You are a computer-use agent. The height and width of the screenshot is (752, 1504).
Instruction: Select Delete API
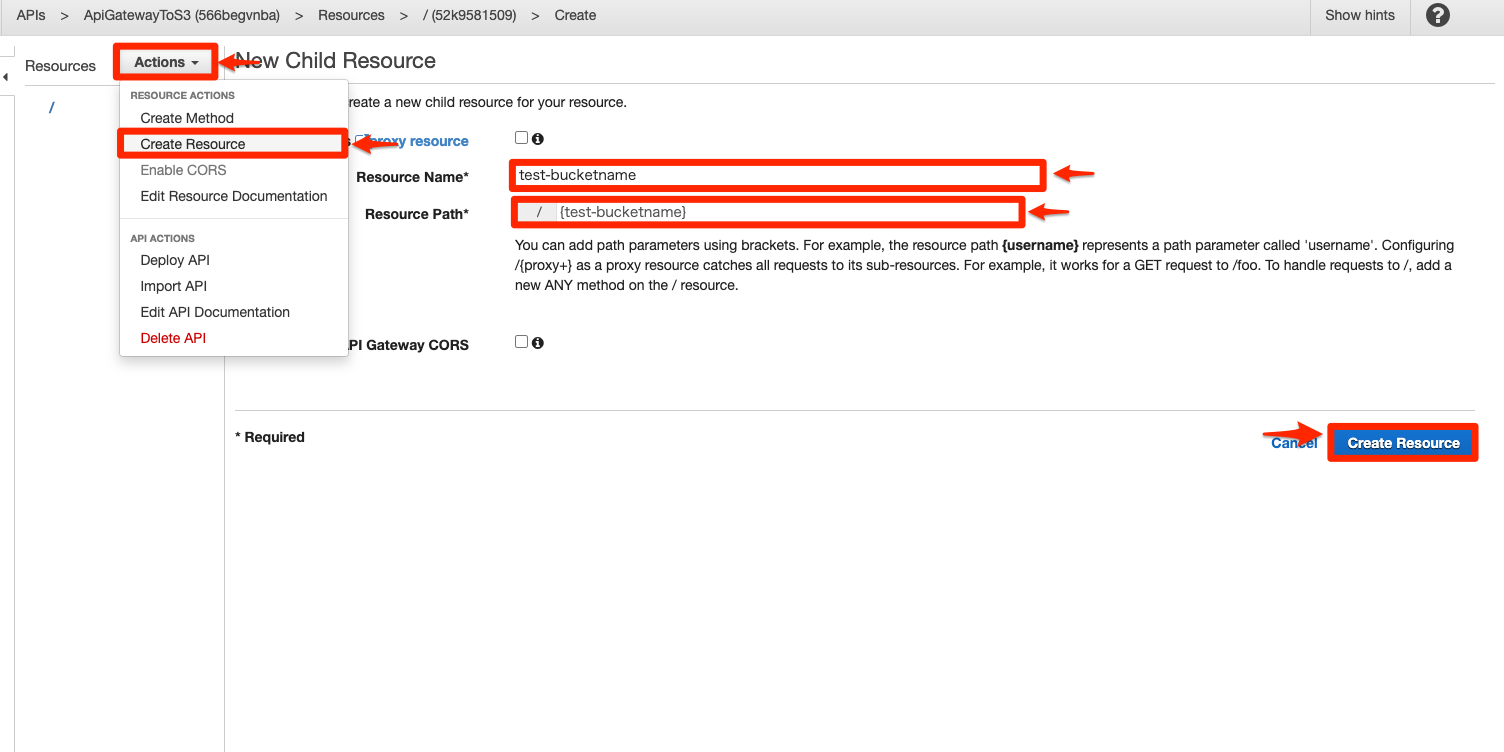point(173,338)
